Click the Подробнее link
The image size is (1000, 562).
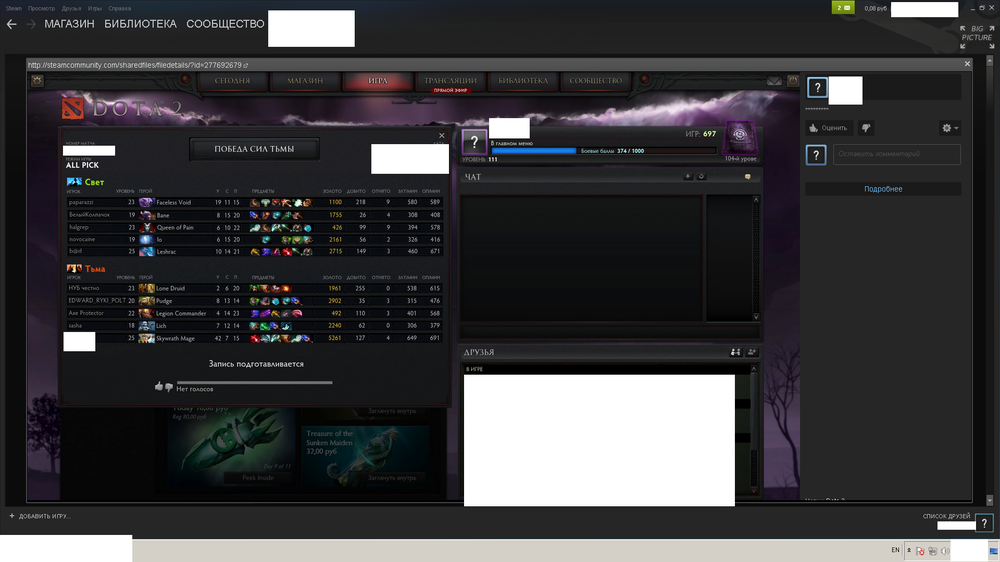(883, 189)
